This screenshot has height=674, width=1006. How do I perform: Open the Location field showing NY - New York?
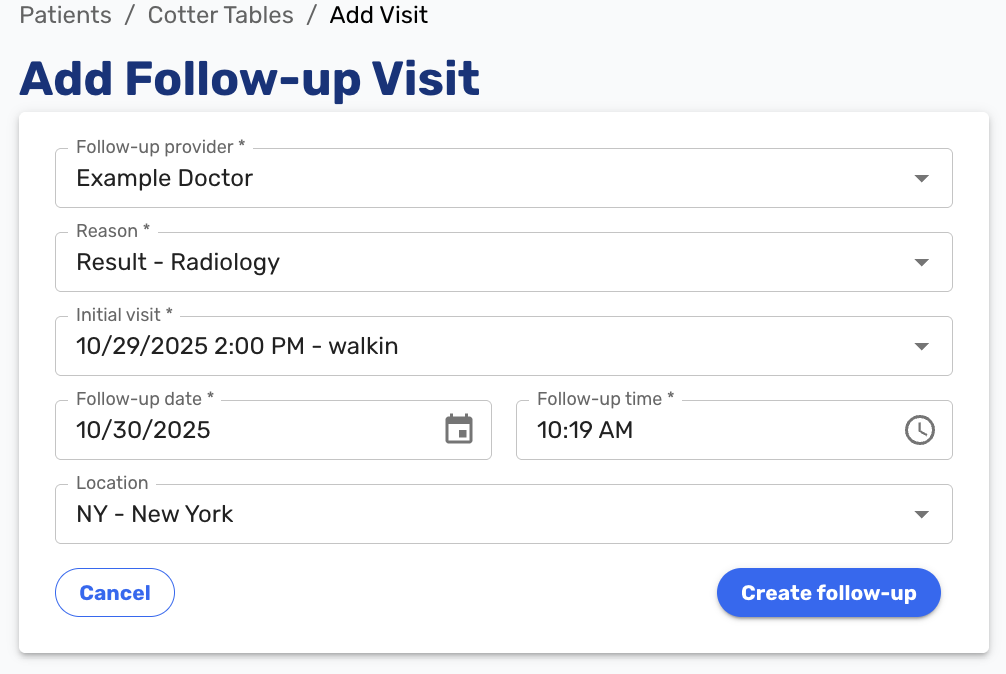(x=400, y=514)
